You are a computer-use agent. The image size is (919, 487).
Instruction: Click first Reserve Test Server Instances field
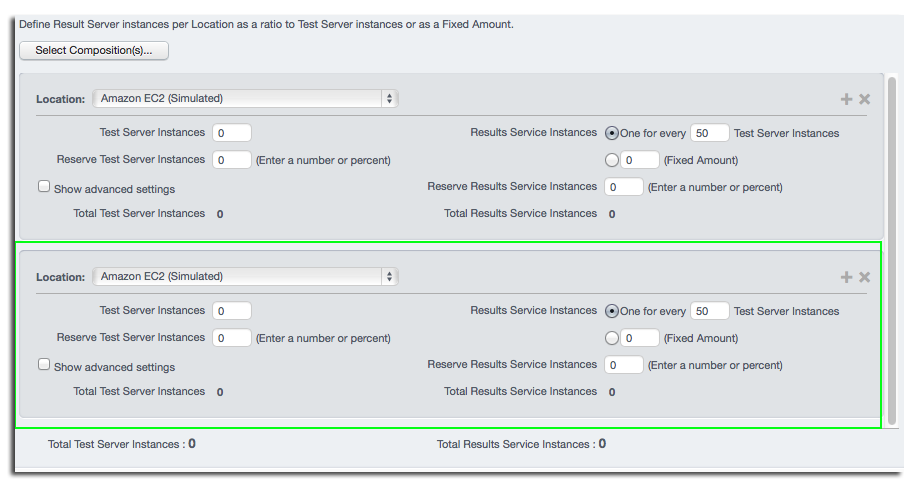pyautogui.click(x=232, y=160)
